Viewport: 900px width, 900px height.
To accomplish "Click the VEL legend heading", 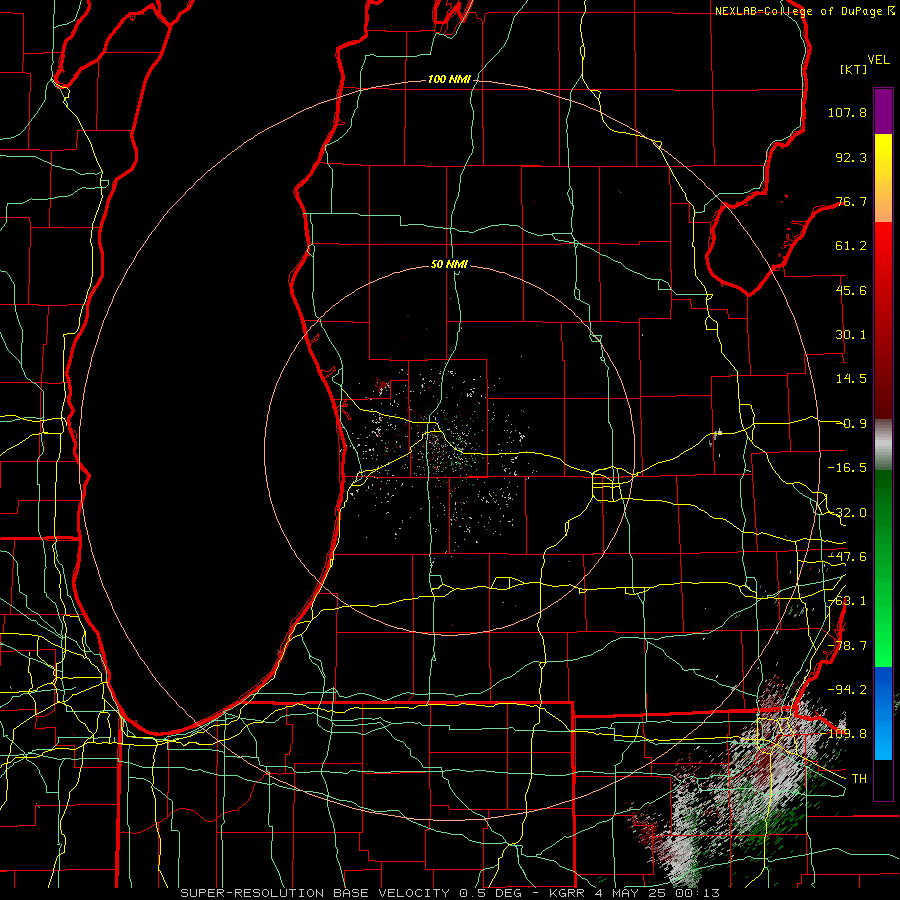I will (878, 60).
